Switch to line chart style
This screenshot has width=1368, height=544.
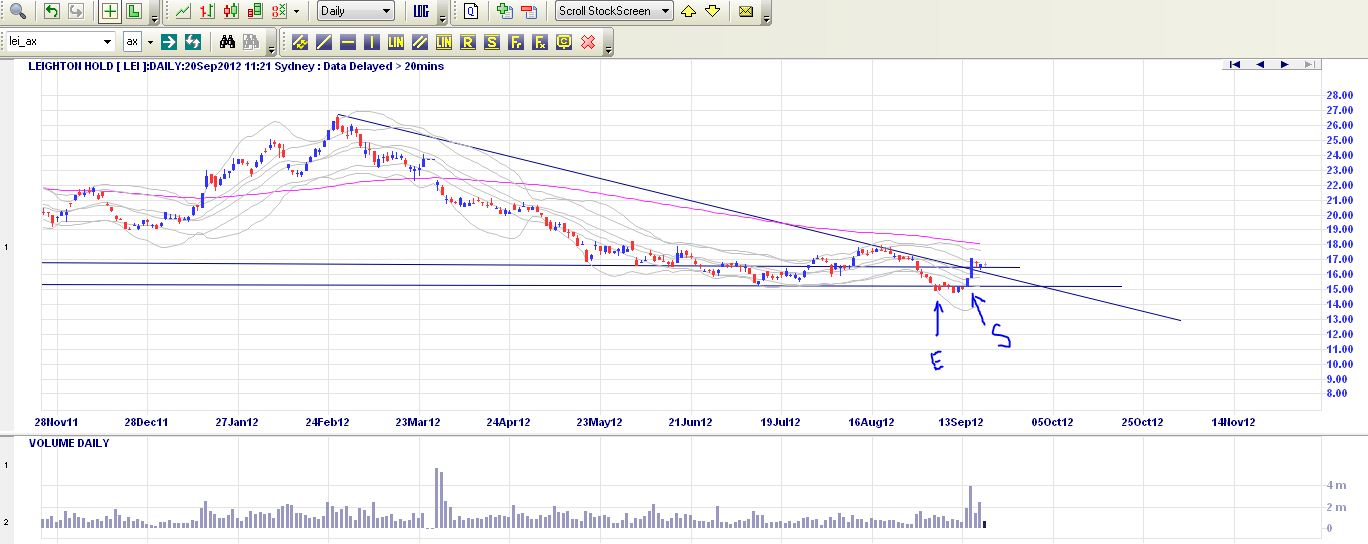(183, 11)
